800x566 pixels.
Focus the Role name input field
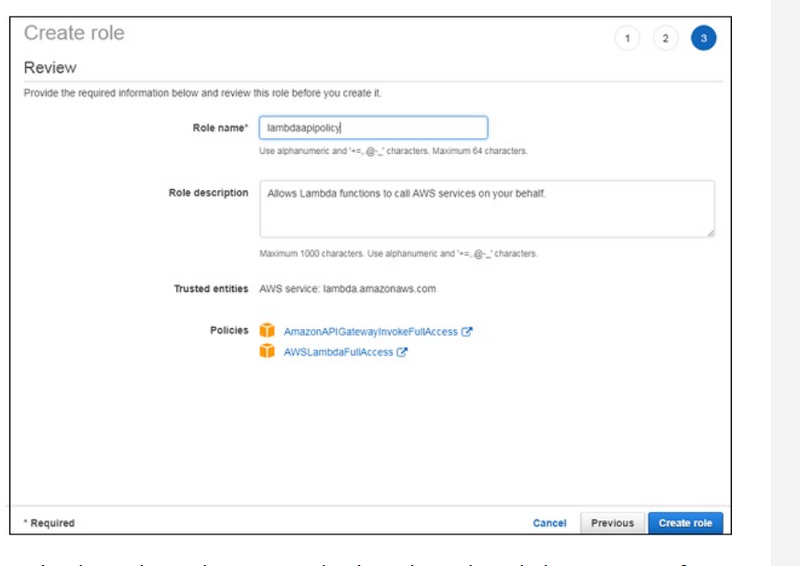click(x=373, y=128)
